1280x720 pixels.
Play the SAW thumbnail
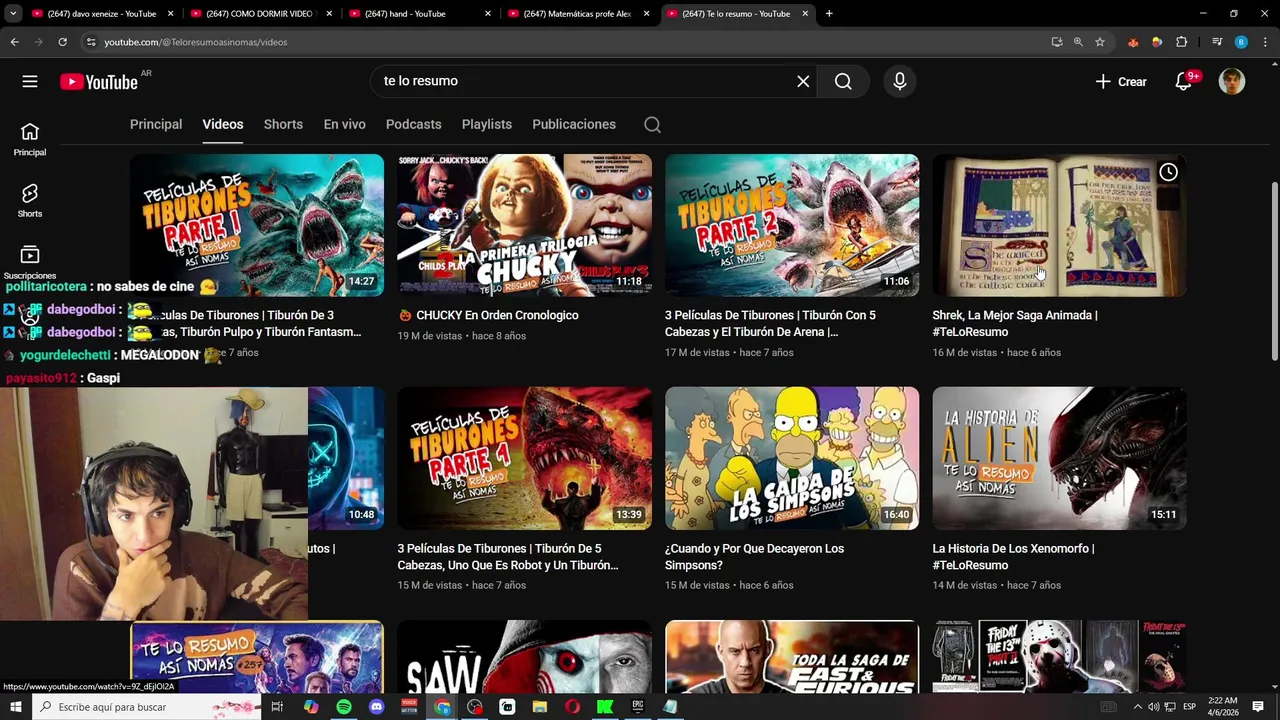524,657
